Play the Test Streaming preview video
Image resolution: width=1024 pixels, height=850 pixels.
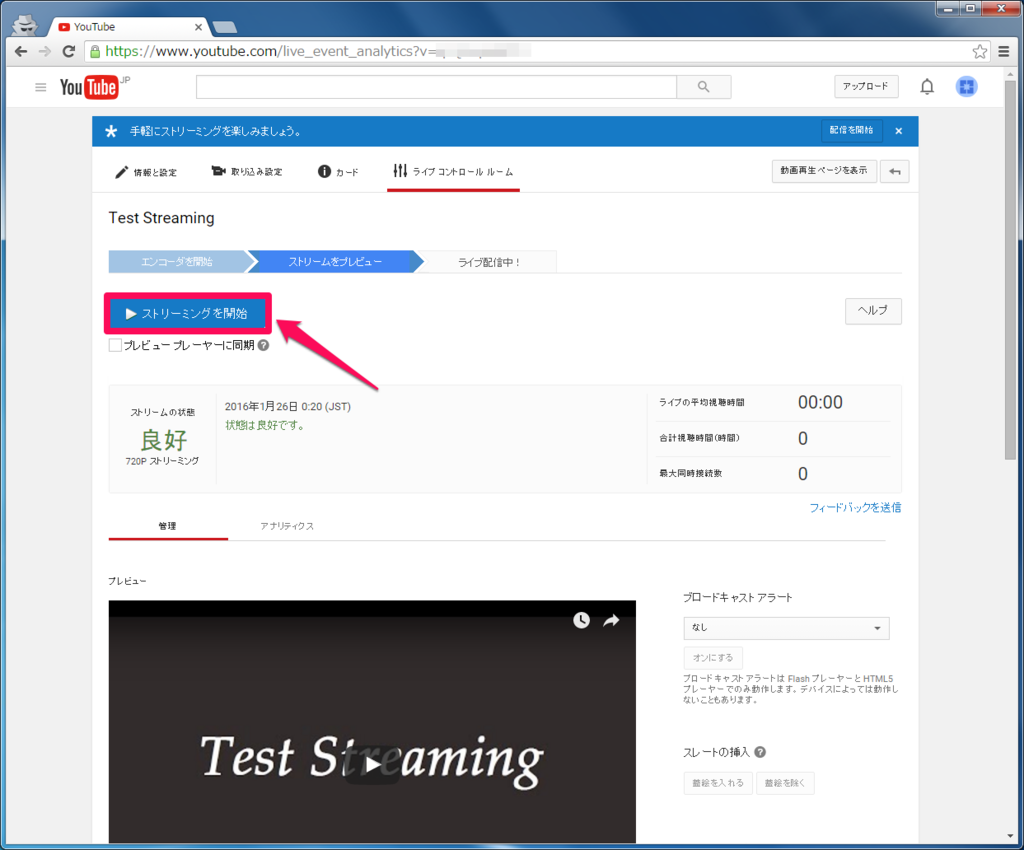(x=372, y=764)
